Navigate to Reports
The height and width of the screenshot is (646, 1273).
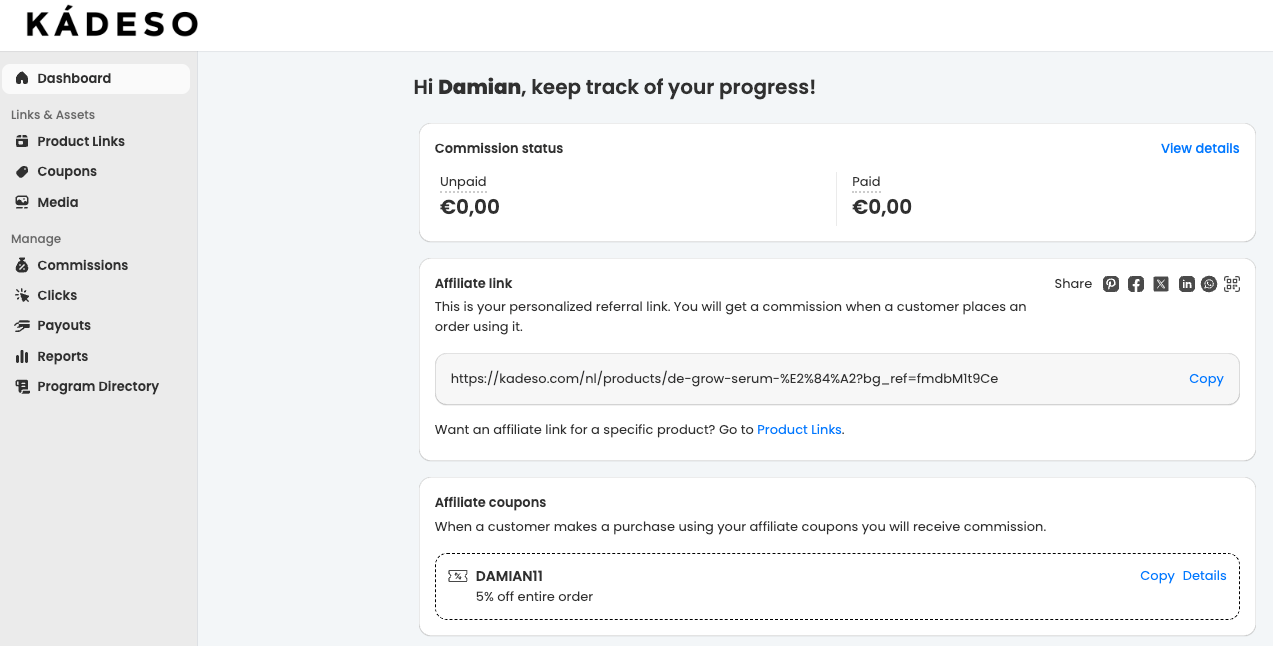click(x=96, y=356)
